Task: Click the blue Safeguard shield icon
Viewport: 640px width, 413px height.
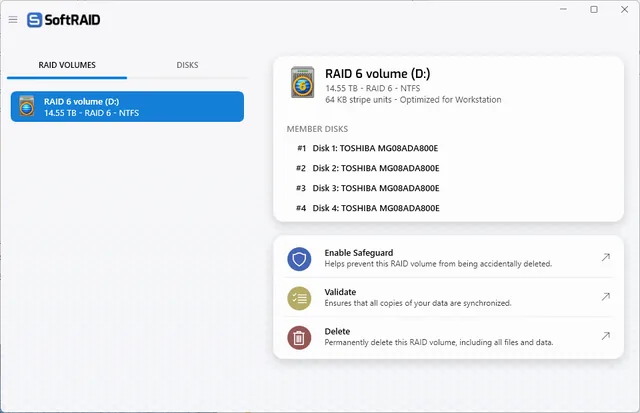Action: click(299, 259)
